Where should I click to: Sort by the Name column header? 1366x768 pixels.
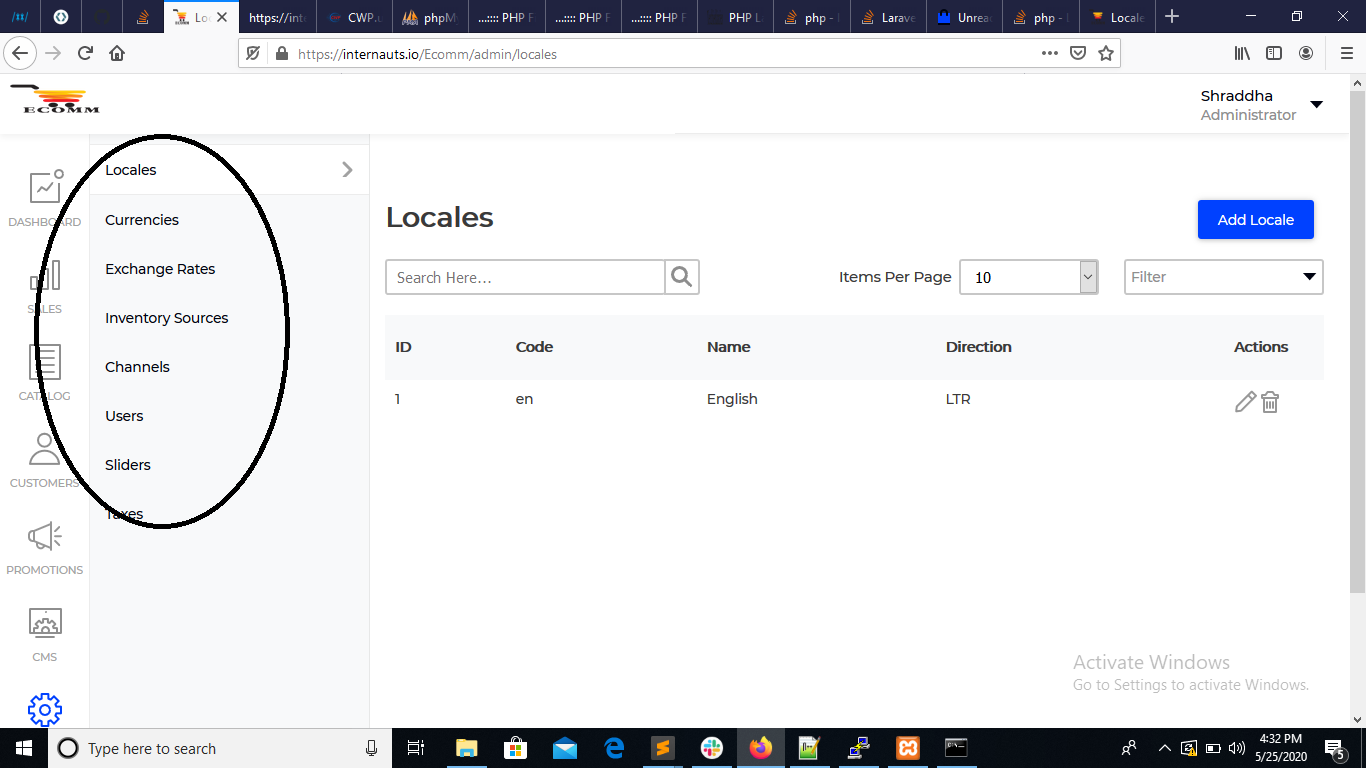(x=729, y=347)
